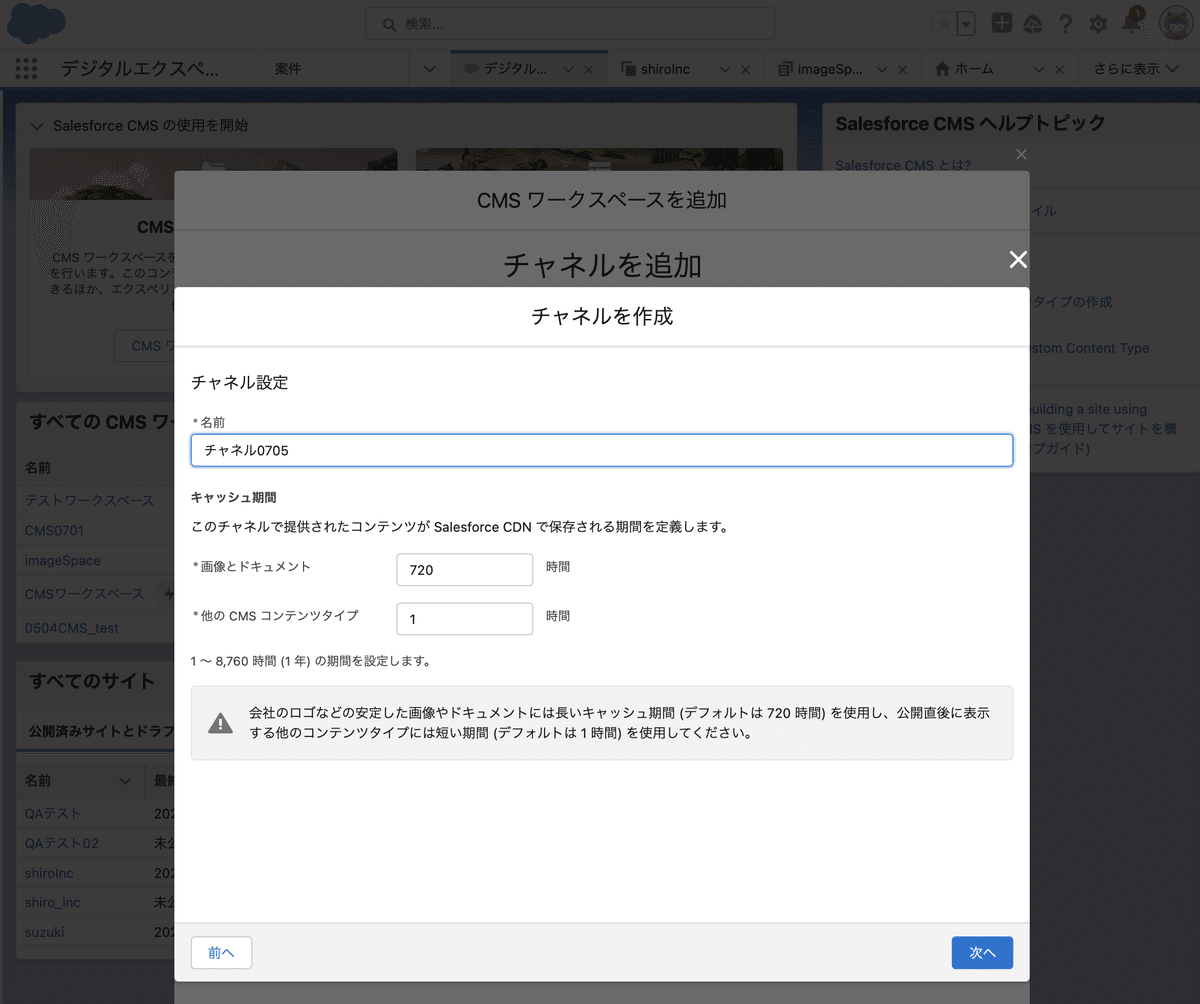Click the 名前 channel name input field
Screen dimensions: 1200x1004
click(x=602, y=450)
